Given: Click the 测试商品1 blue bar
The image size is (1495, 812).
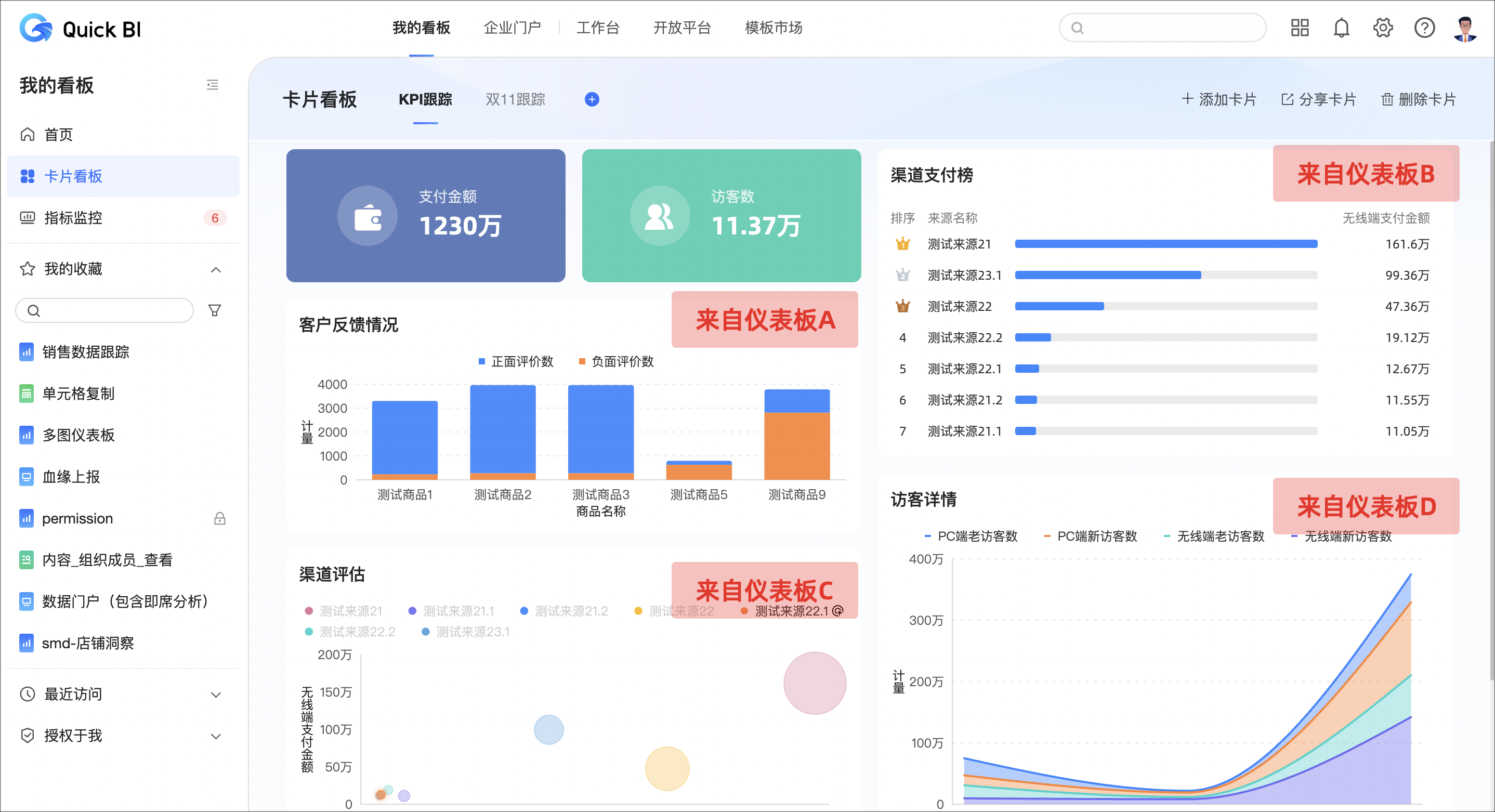Looking at the screenshot, I should click(x=404, y=438).
